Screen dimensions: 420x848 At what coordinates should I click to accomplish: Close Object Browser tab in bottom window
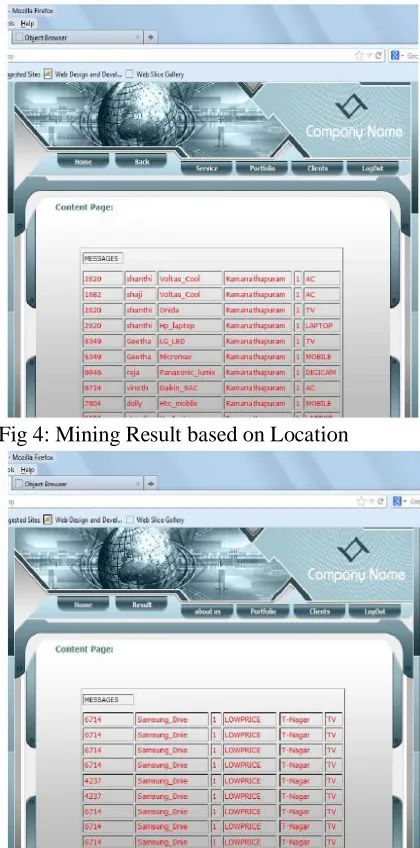pos(138,483)
